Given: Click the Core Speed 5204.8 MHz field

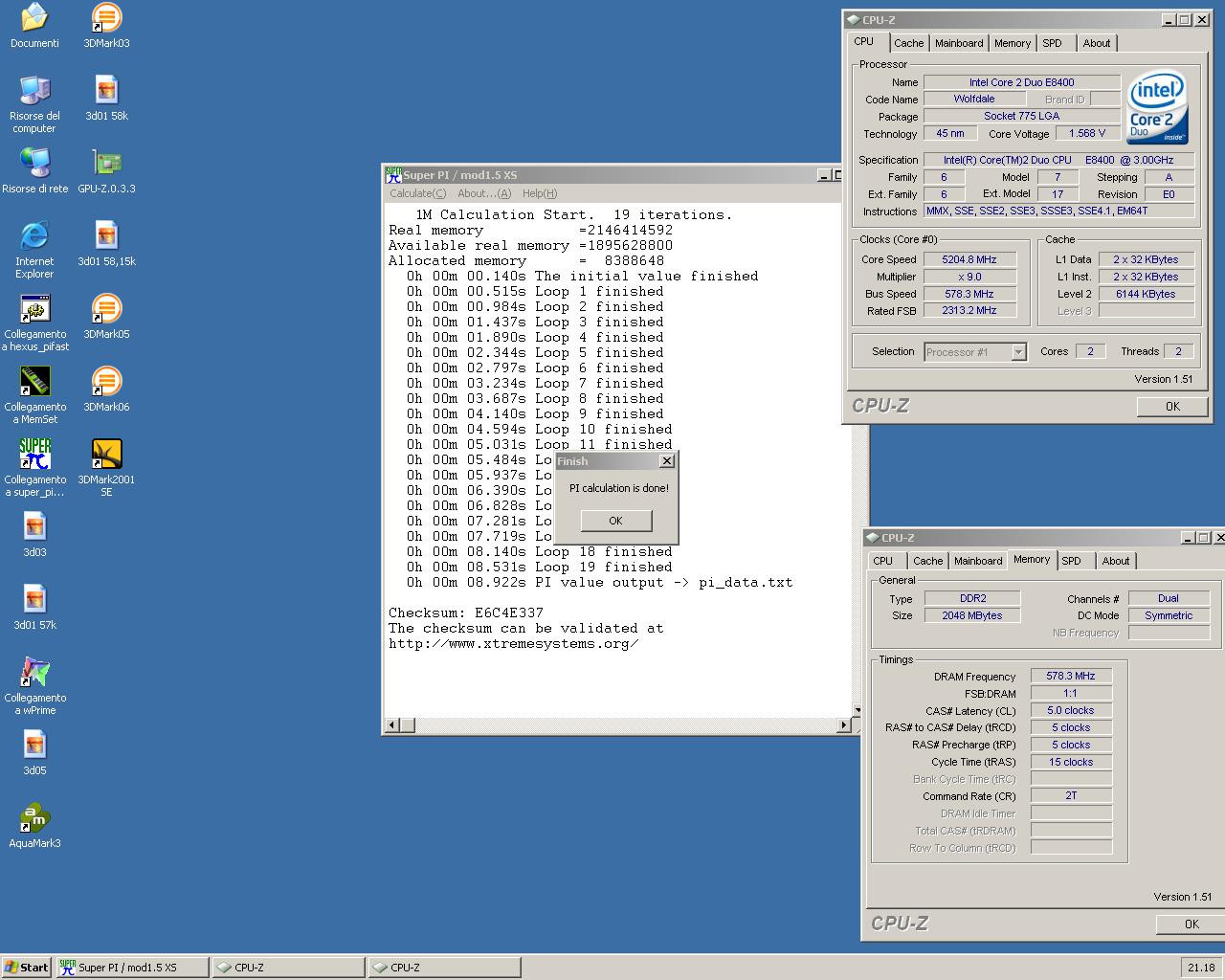Looking at the screenshot, I should tap(969, 259).
